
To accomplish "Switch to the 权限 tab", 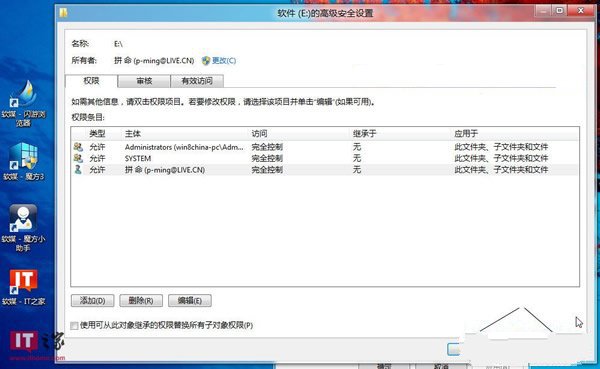I will [91, 81].
